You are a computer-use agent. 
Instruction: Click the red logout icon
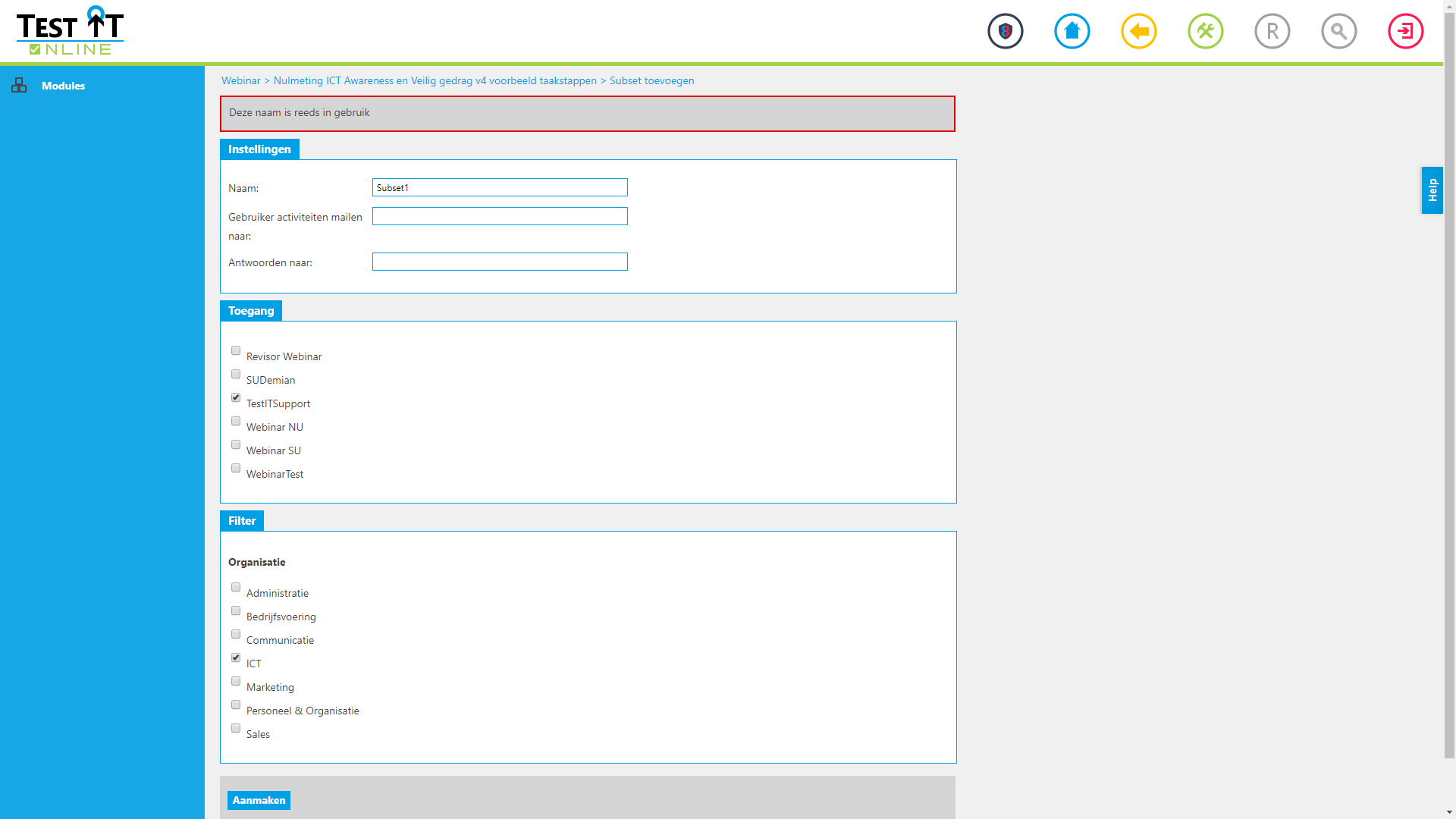pos(1406,31)
